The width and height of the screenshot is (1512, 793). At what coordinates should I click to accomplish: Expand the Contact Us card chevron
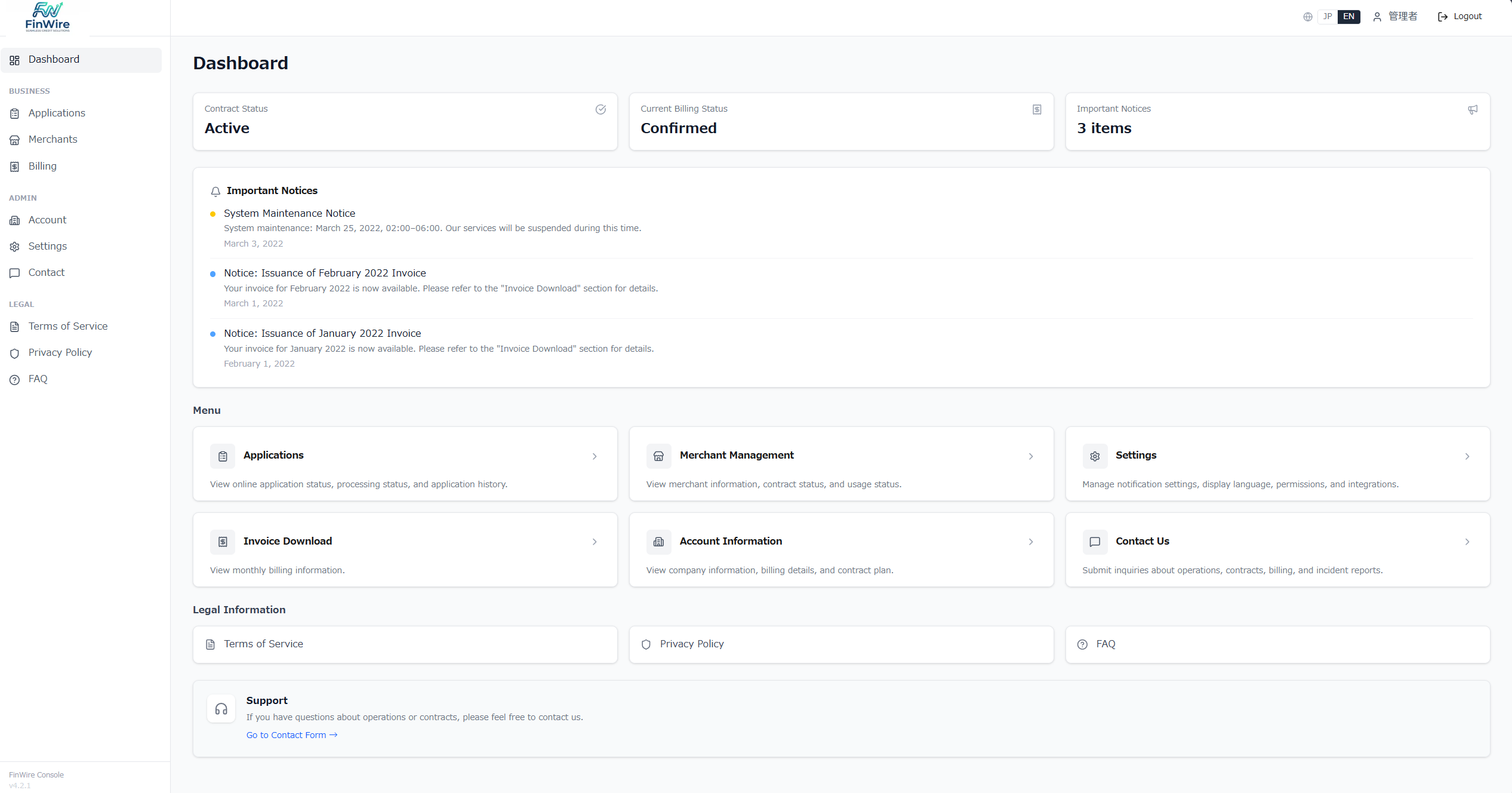[1468, 542]
